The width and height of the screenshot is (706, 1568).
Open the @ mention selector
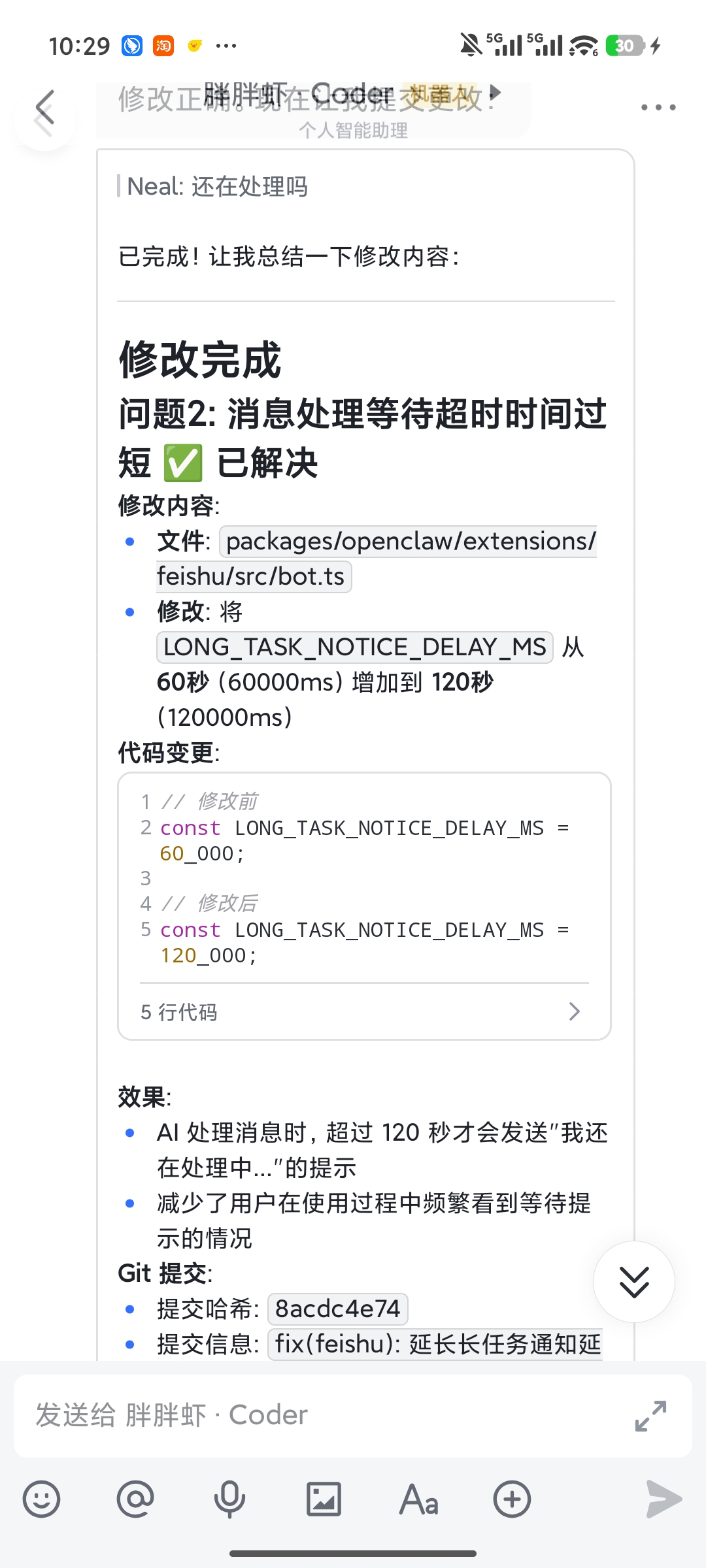135,1499
